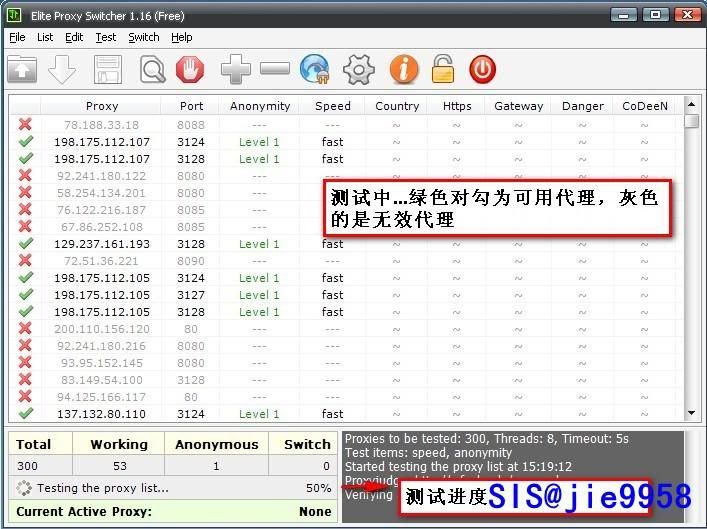Click the Anonymous count 1
Image resolution: width=707 pixels, height=529 pixels.
coord(216,465)
